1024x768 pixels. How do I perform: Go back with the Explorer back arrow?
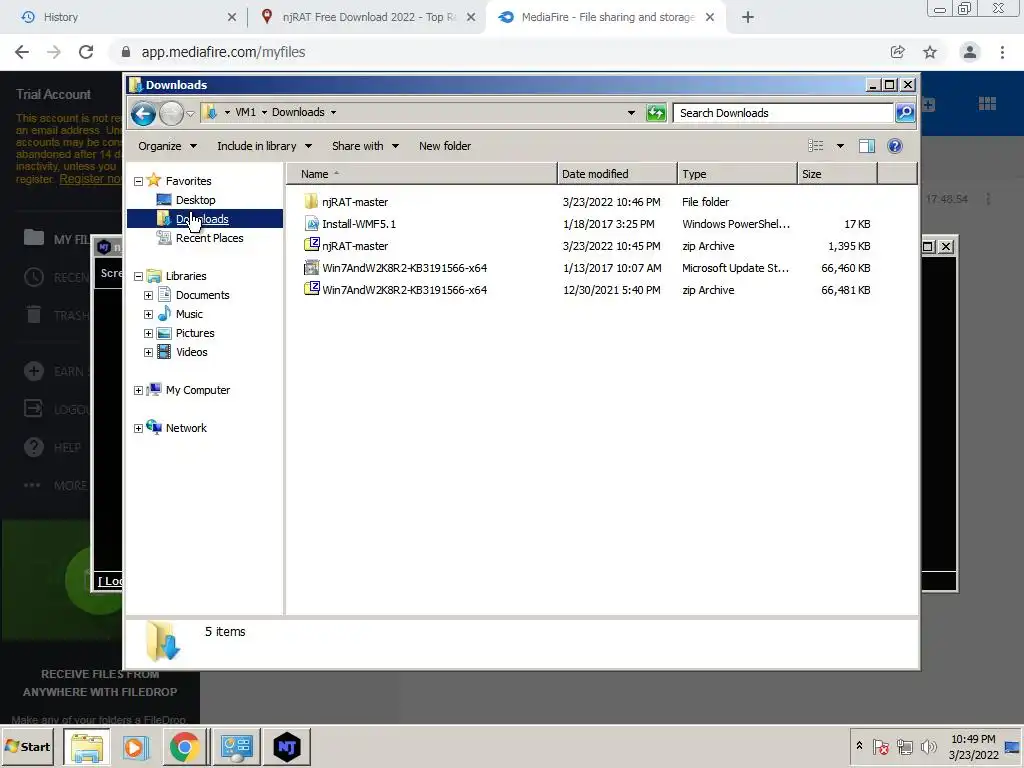[x=143, y=114]
